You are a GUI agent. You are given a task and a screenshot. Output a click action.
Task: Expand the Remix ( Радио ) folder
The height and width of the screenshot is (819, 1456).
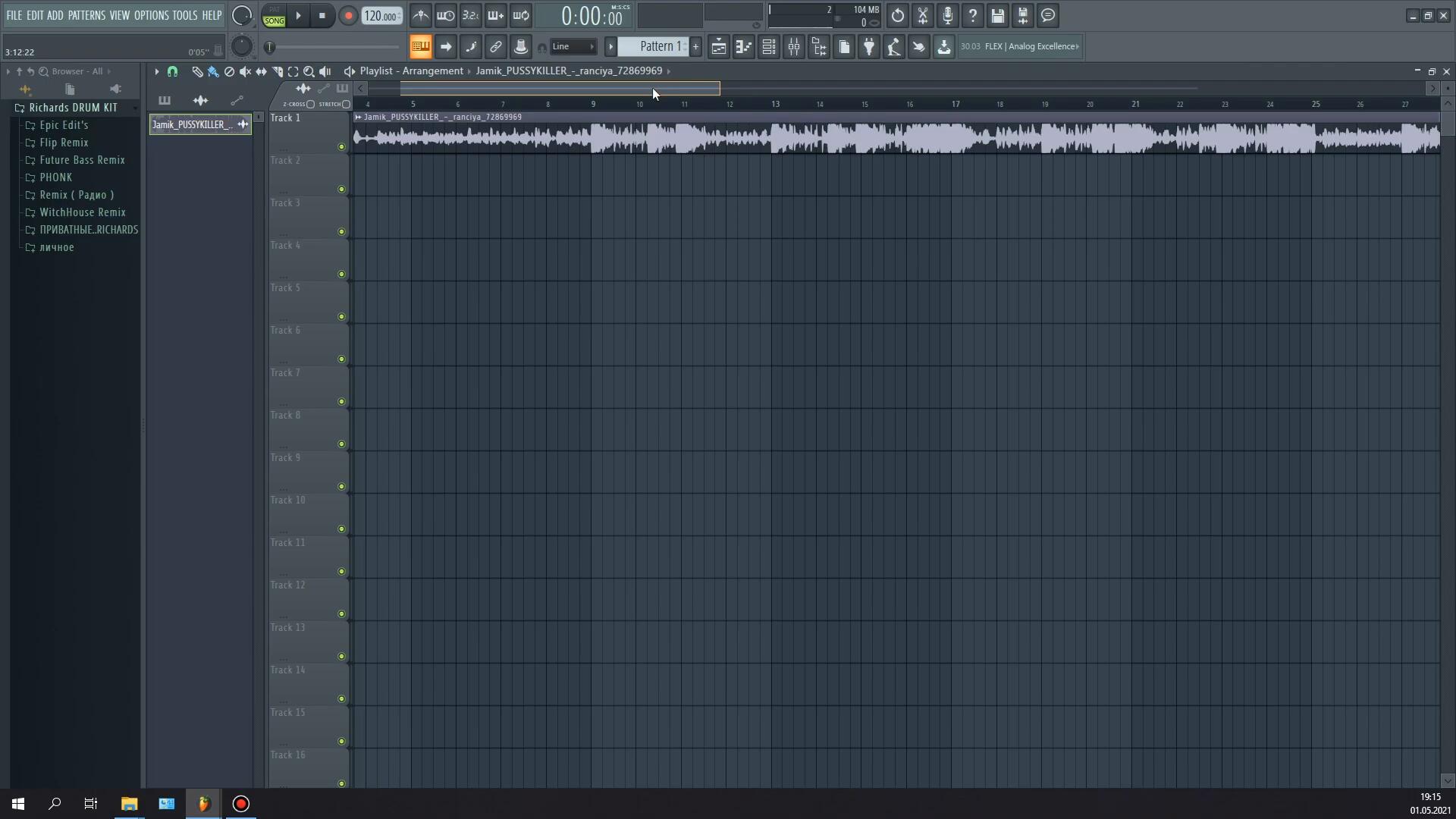click(77, 195)
